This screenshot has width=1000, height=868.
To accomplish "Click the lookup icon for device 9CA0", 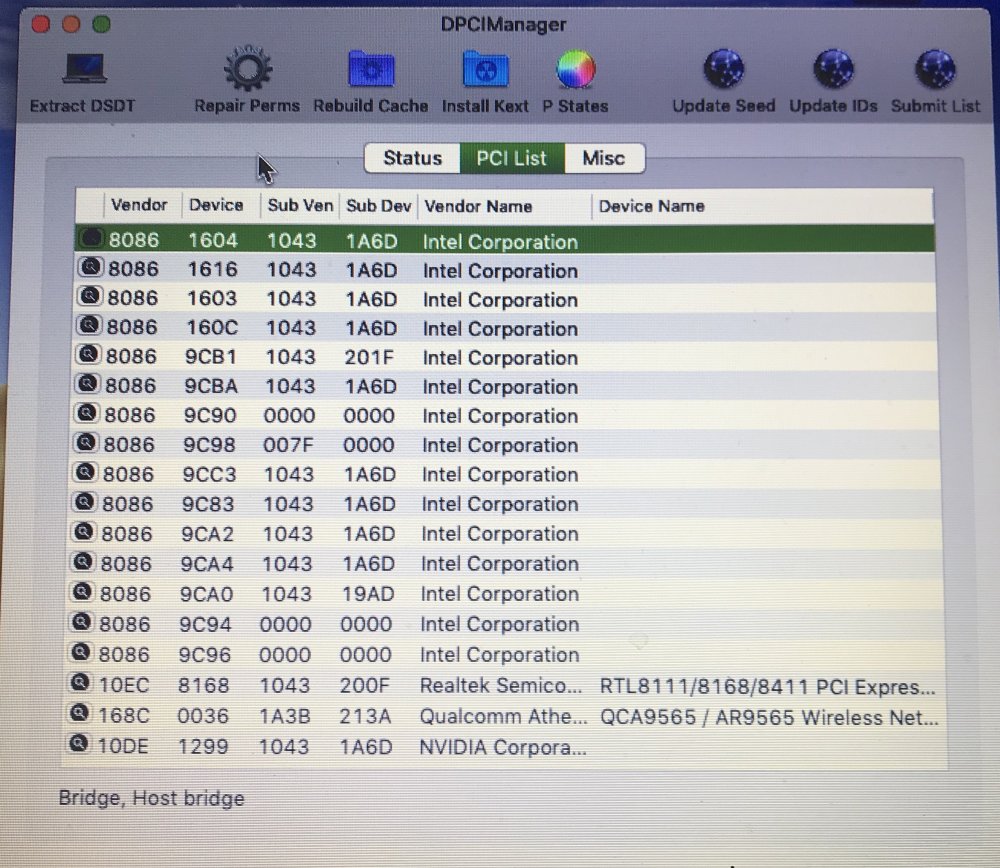I will tap(82, 592).
